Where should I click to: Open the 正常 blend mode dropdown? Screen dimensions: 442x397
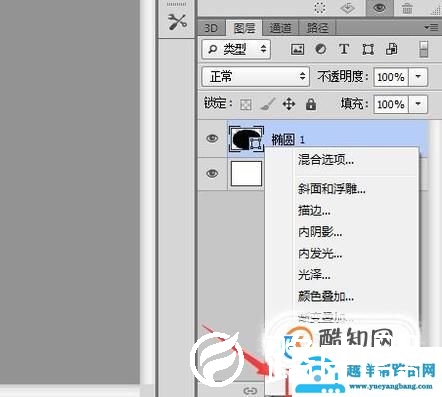[256, 77]
